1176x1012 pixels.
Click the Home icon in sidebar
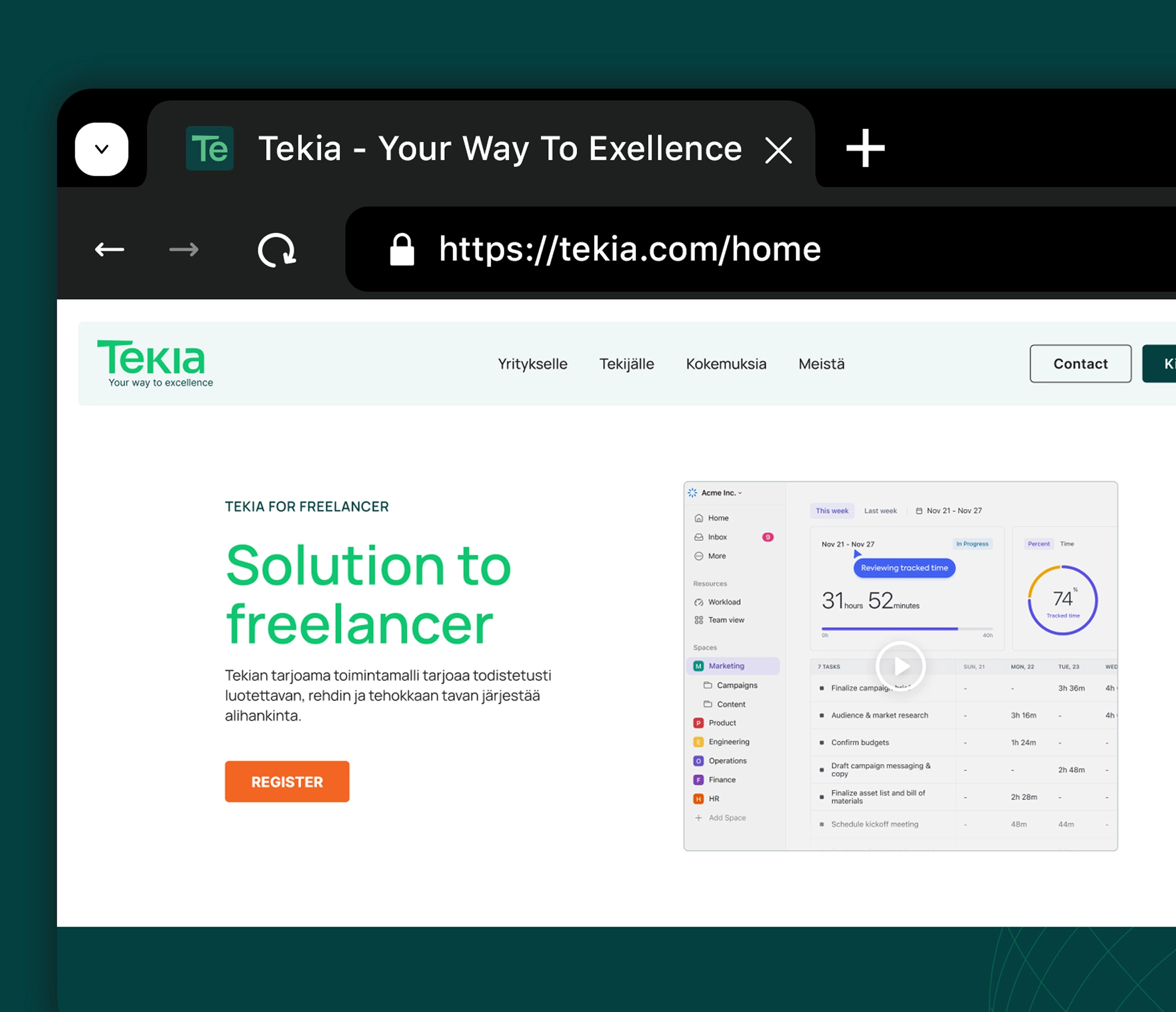tap(699, 518)
